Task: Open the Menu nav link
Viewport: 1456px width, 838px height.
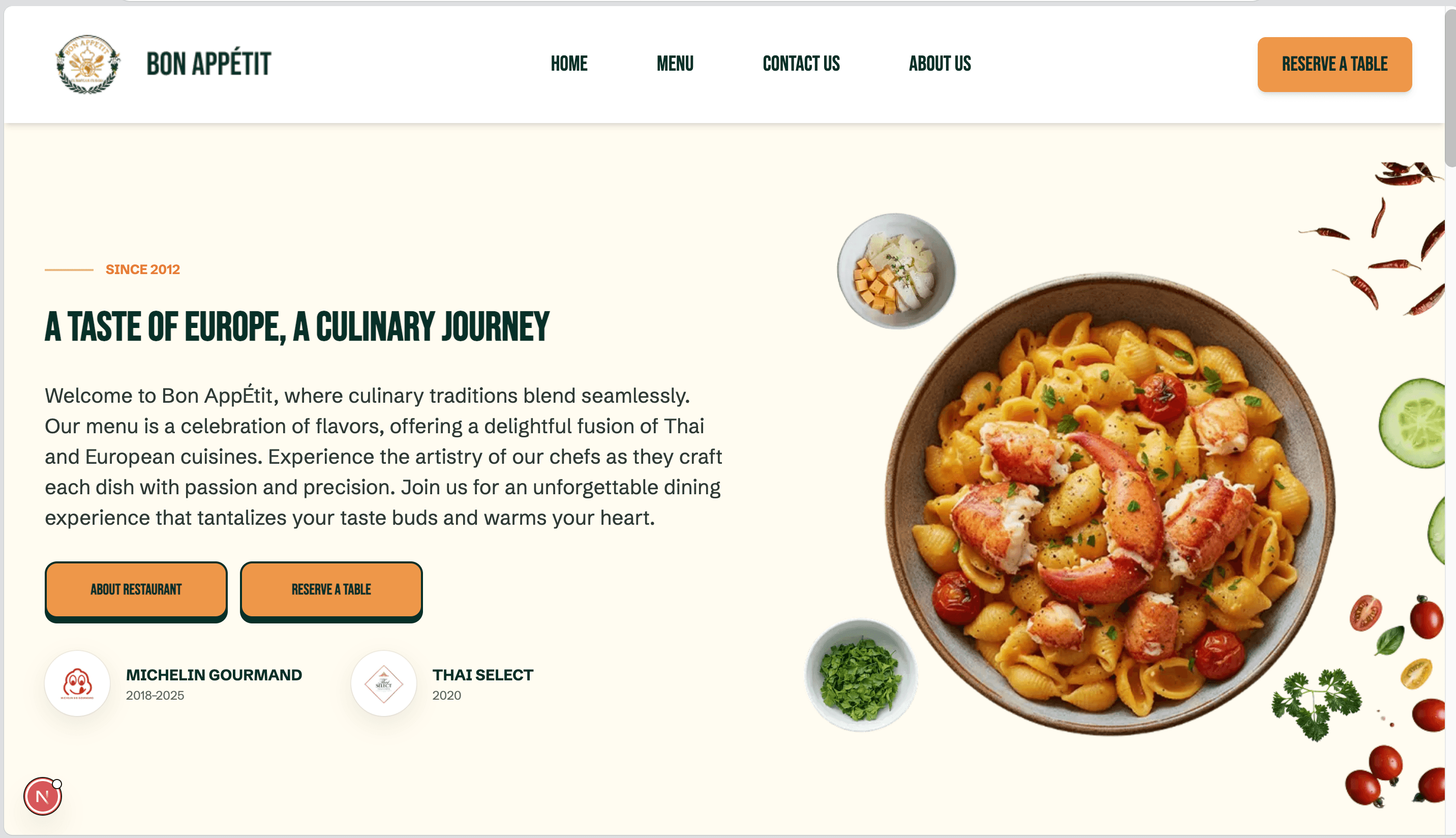Action: (x=675, y=64)
